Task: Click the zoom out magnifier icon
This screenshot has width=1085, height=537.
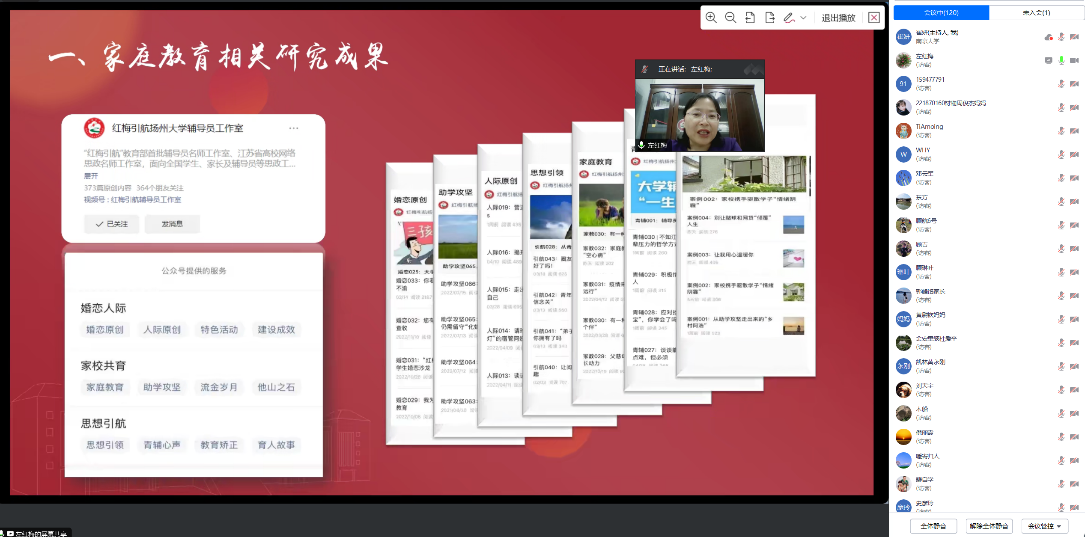Action: 730,17
